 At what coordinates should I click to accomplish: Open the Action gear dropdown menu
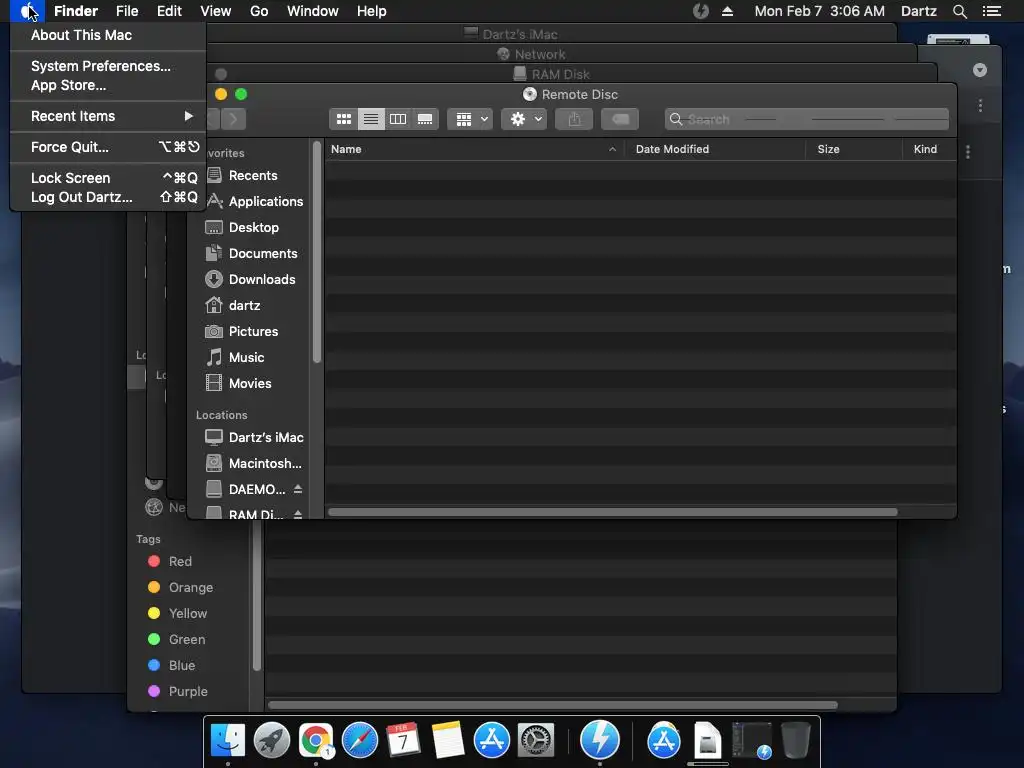[524, 119]
